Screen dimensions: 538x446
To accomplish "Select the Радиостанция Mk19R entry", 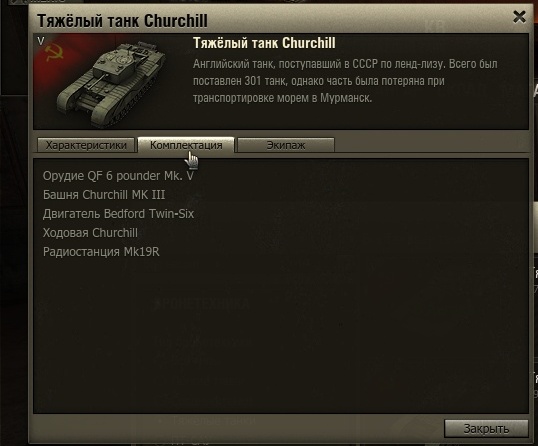I will [x=101, y=251].
